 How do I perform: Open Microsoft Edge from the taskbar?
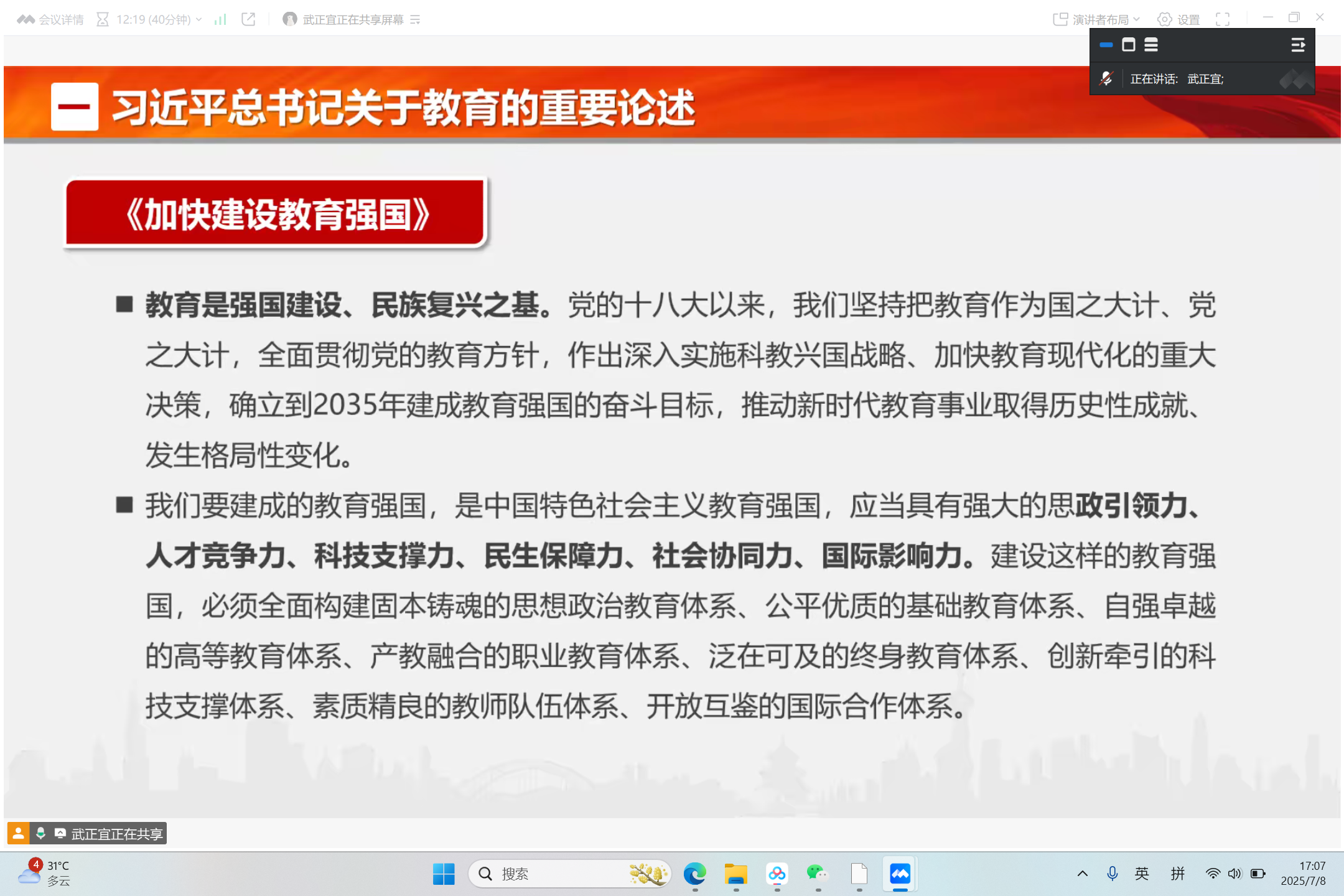(x=695, y=874)
